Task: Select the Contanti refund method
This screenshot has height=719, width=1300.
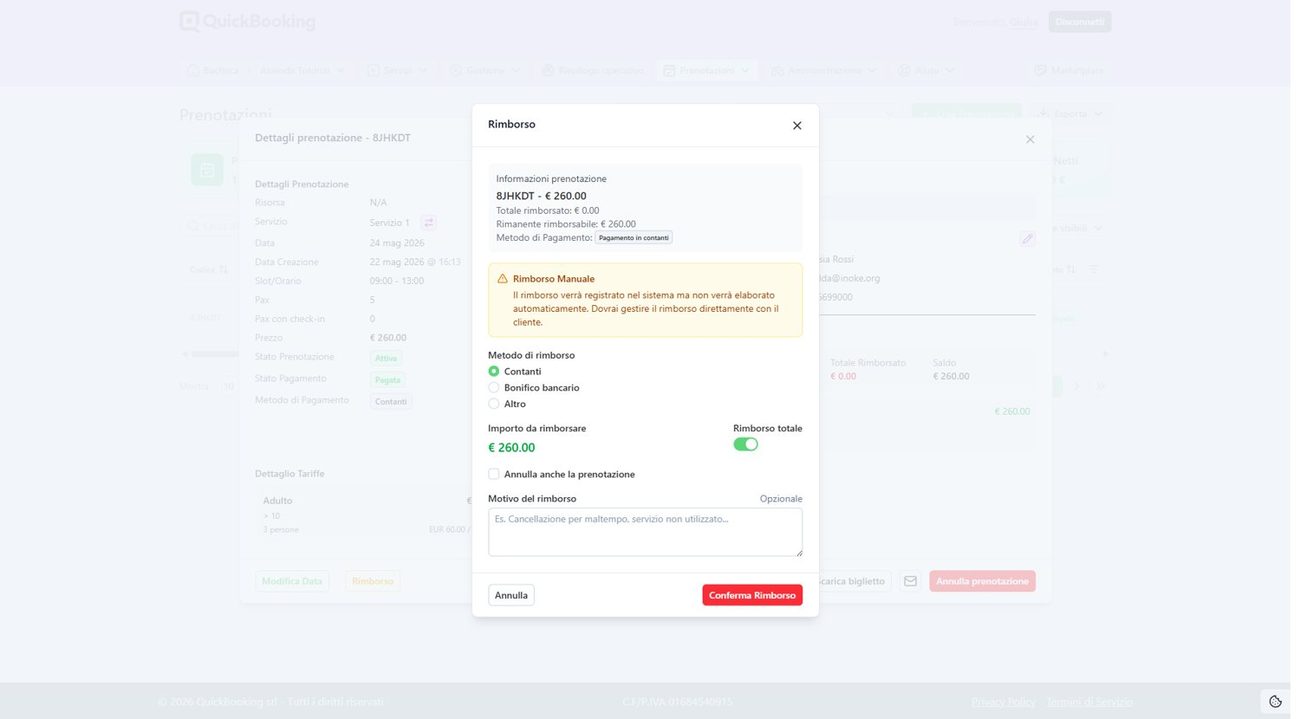Action: pyautogui.click(x=494, y=371)
